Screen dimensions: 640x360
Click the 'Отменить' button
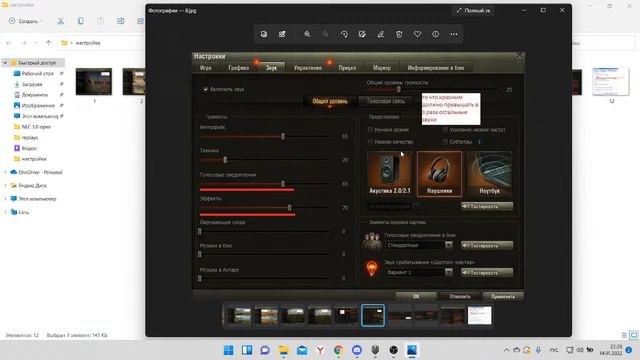click(x=460, y=296)
